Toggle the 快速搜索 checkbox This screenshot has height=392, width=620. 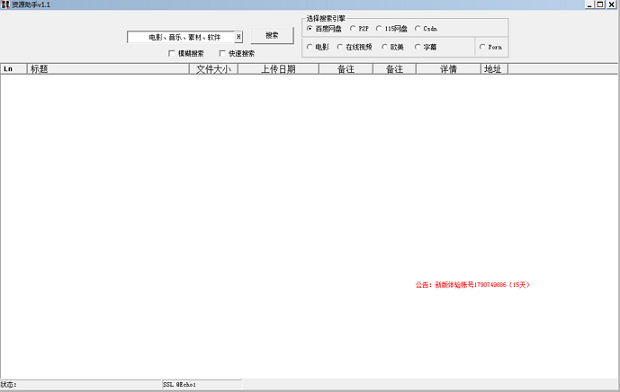tap(222, 53)
